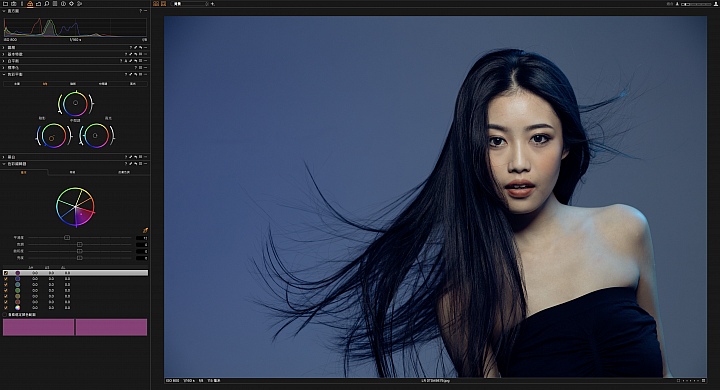Toggle the teal color range checkbox
Image resolution: width=720 pixels, height=390 pixels.
tap(6, 284)
